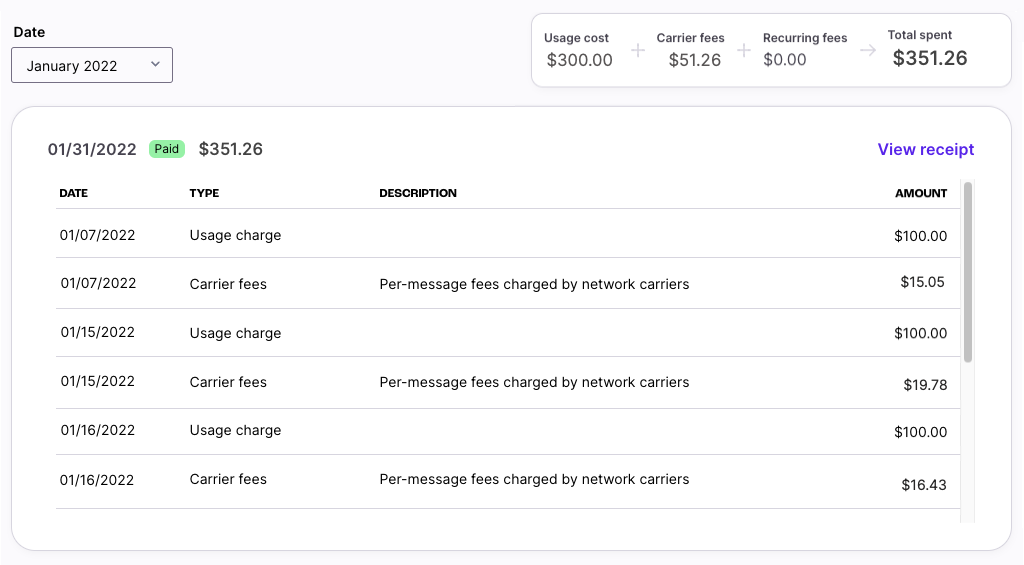Click the DESCRIPTION column header
The height and width of the screenshot is (565, 1024).
[x=418, y=193]
